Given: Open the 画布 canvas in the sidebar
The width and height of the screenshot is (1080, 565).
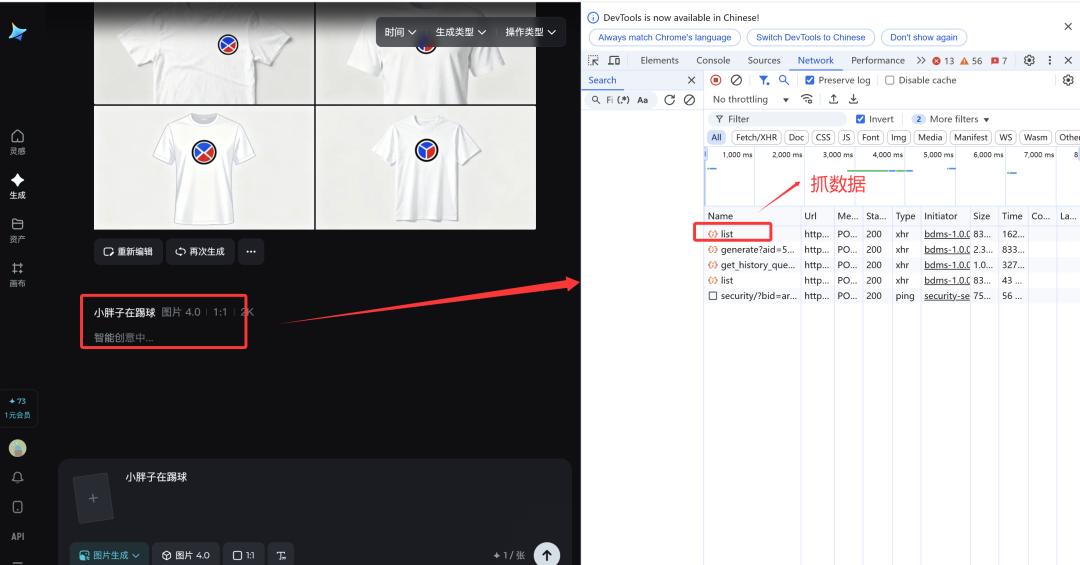Looking at the screenshot, I should [x=17, y=274].
